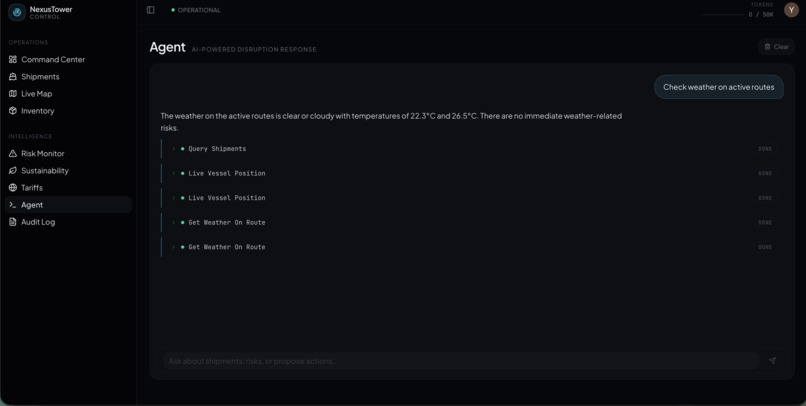This screenshot has width=806, height=406.
Task: Open the user avatar Y menu
Action: [x=791, y=10]
